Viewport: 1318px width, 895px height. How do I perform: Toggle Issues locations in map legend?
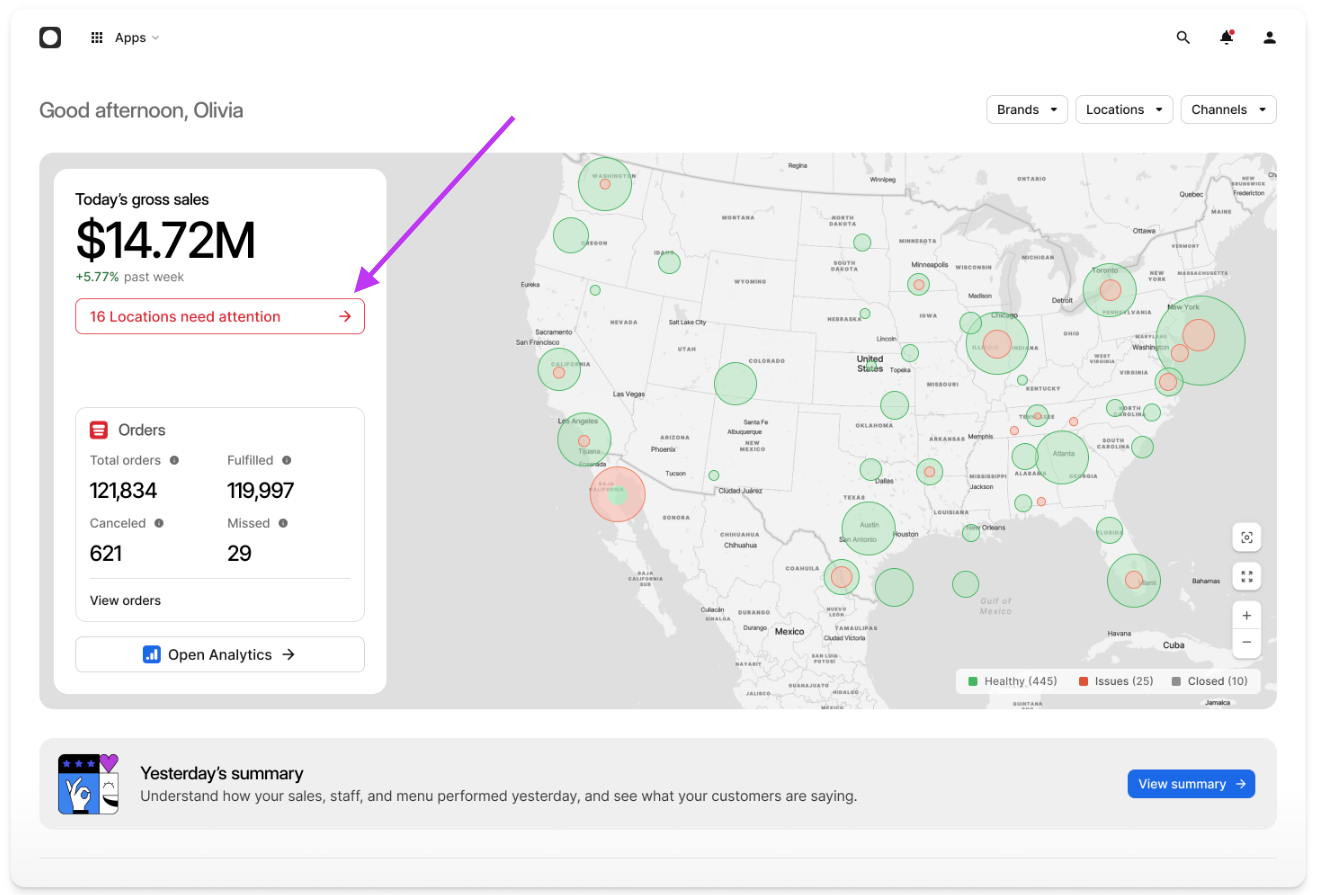point(1115,681)
